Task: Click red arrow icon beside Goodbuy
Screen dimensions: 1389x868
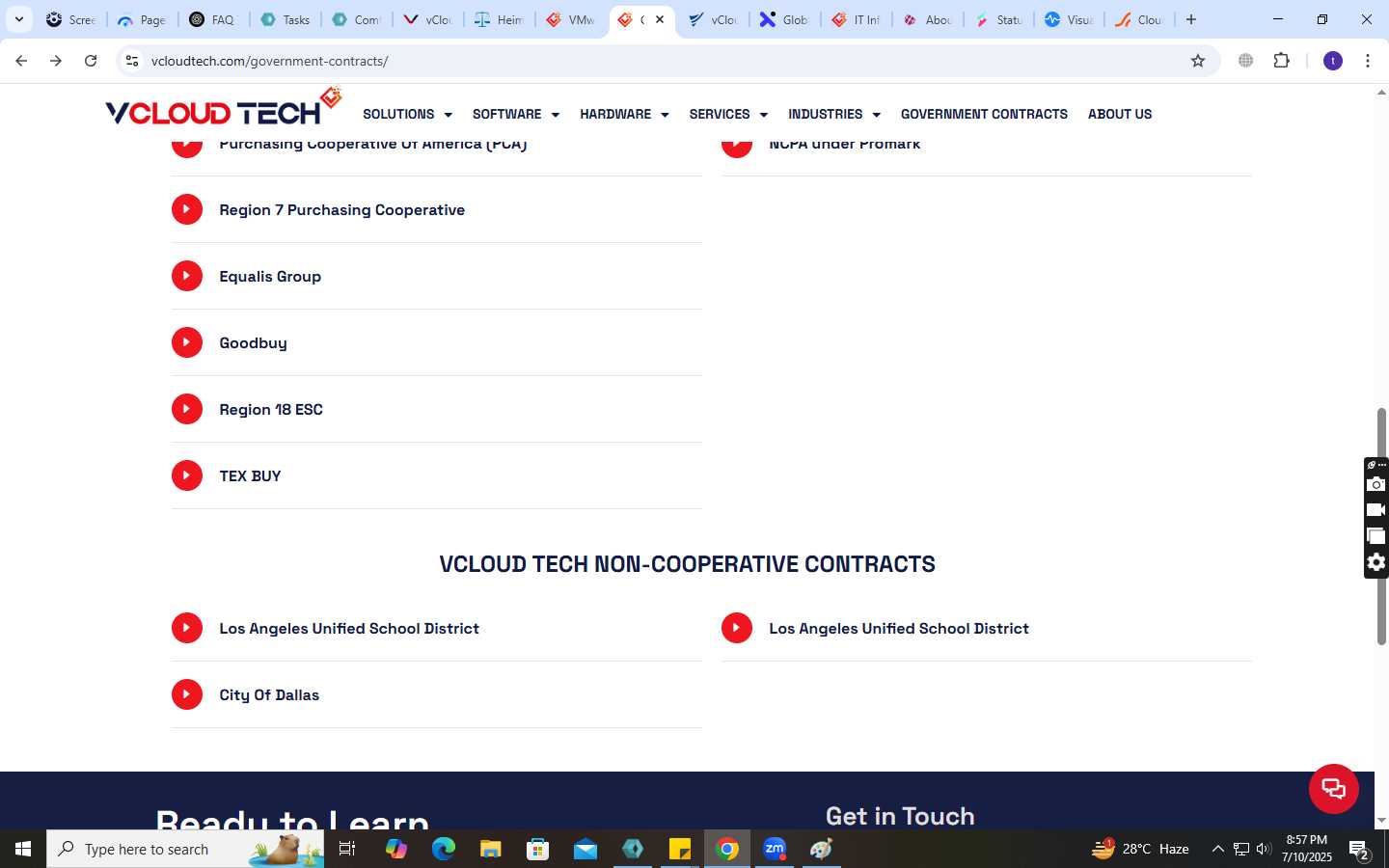Action: coord(187,342)
